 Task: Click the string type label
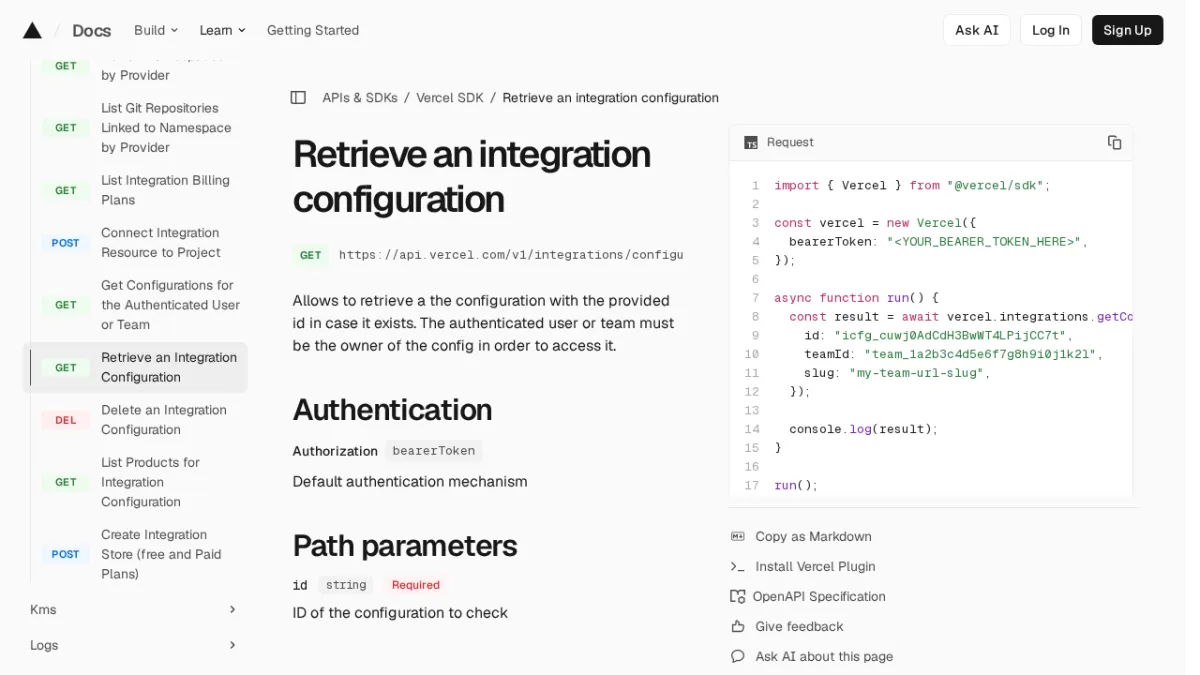[346, 585]
